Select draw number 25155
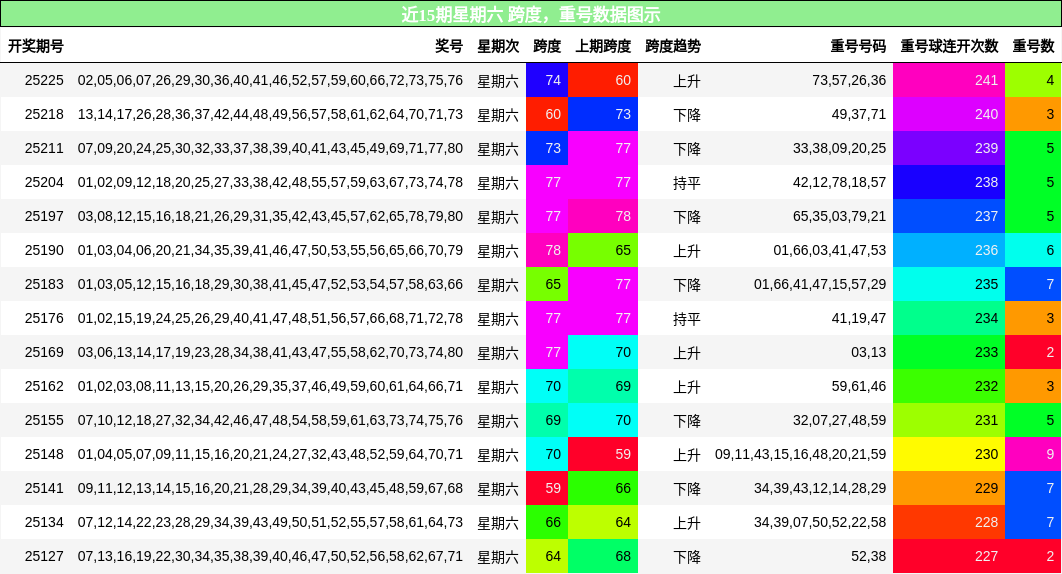This screenshot has height=574, width=1062. [44, 420]
